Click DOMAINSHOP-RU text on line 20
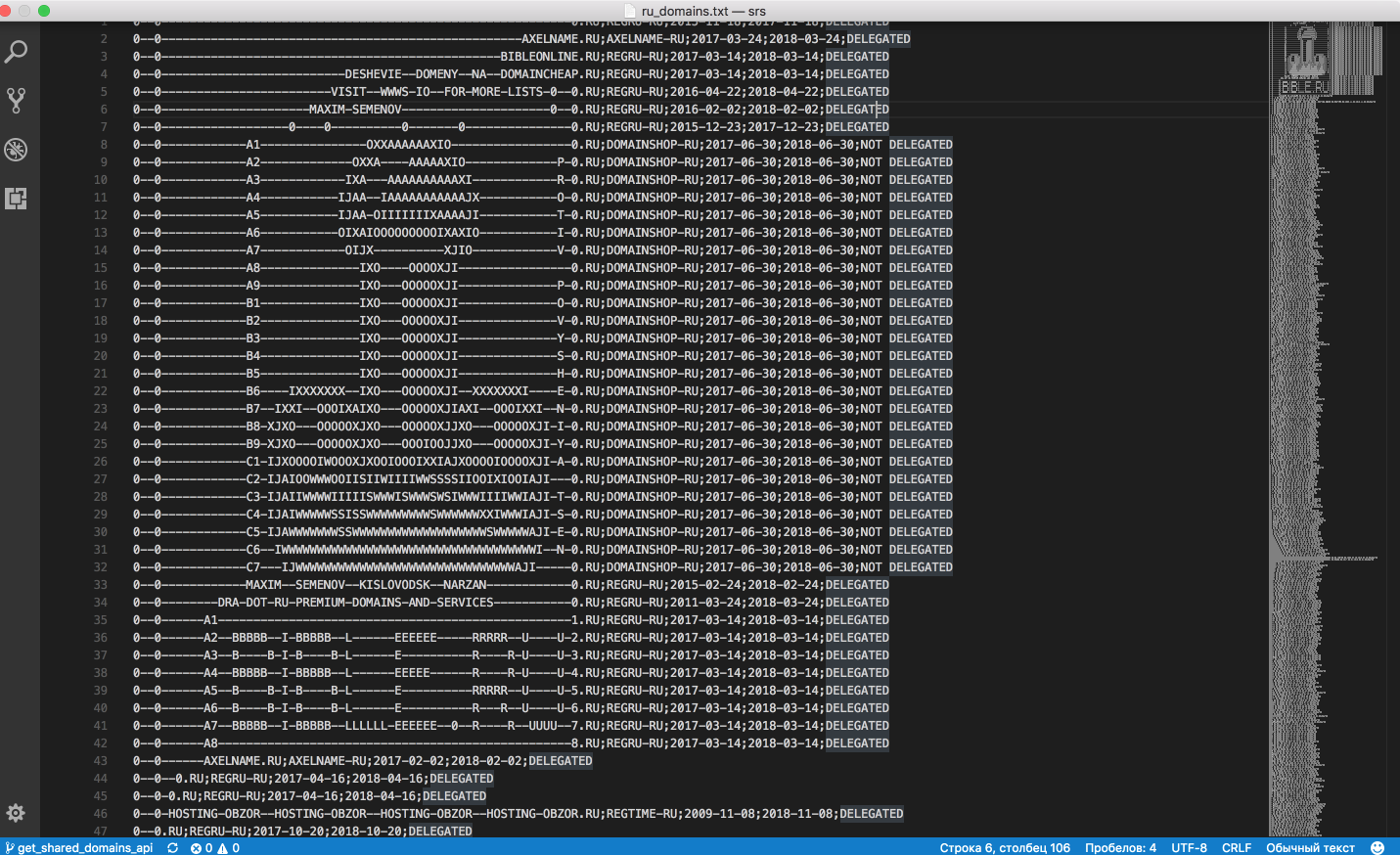Viewport: 1400px width, 855px height. pos(653,356)
